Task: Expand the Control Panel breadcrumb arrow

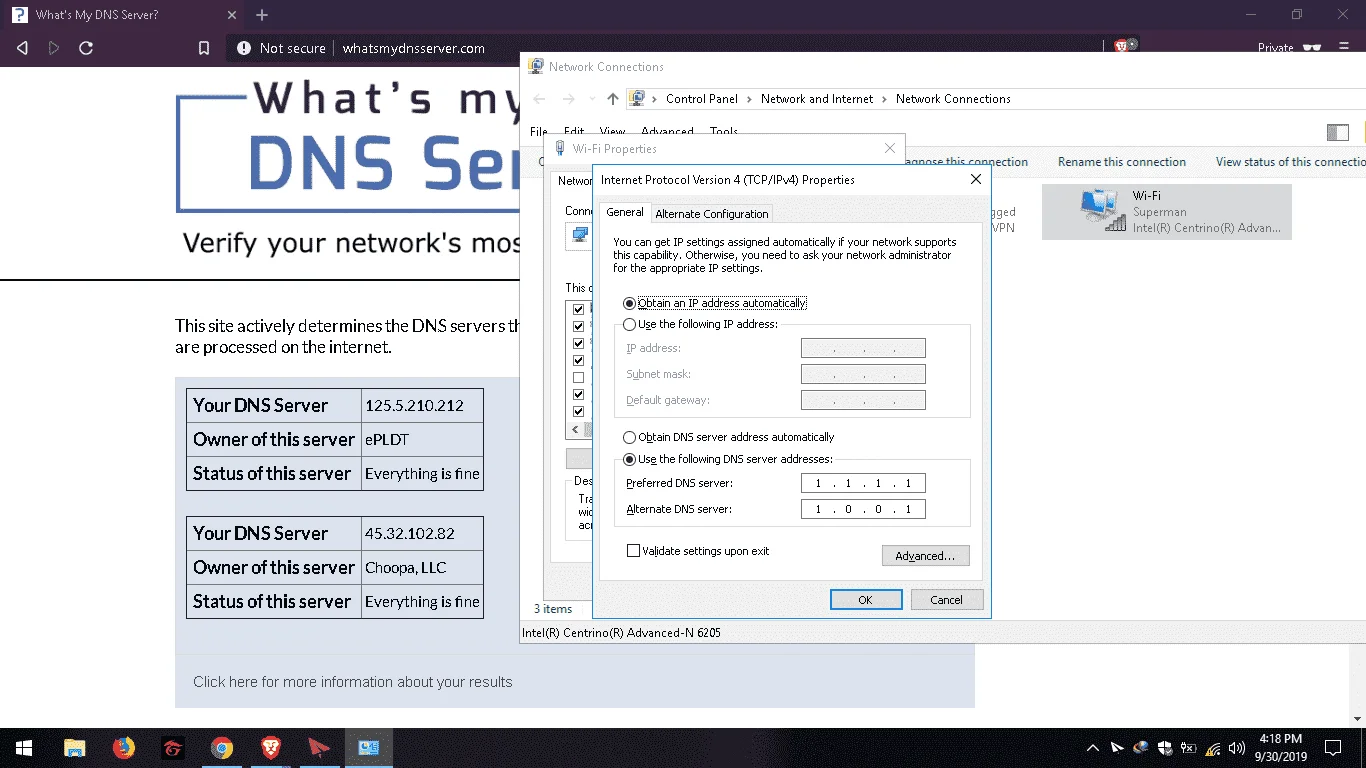Action: [749, 99]
